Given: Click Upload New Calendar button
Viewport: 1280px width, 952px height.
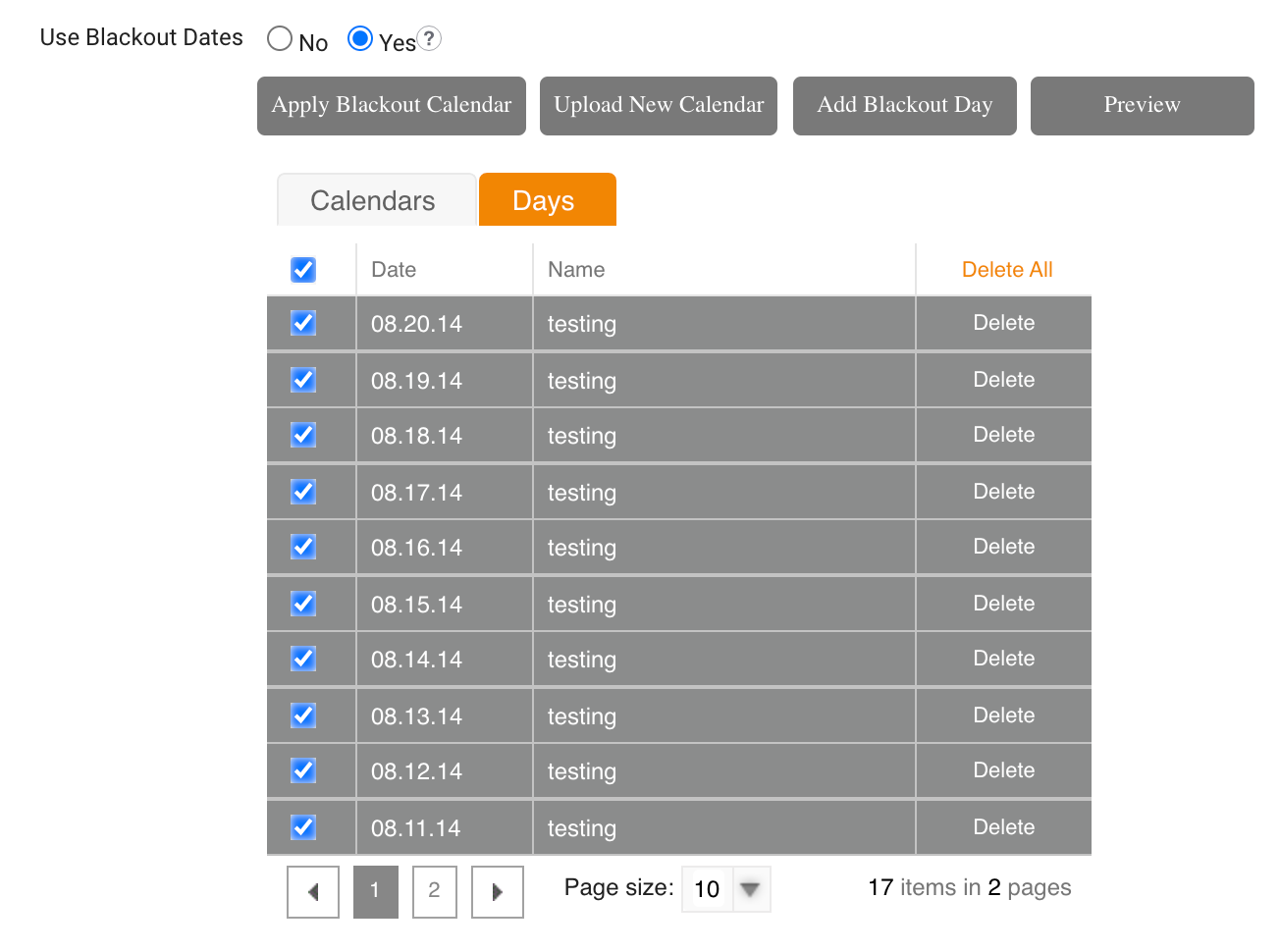Looking at the screenshot, I should pyautogui.click(x=659, y=105).
